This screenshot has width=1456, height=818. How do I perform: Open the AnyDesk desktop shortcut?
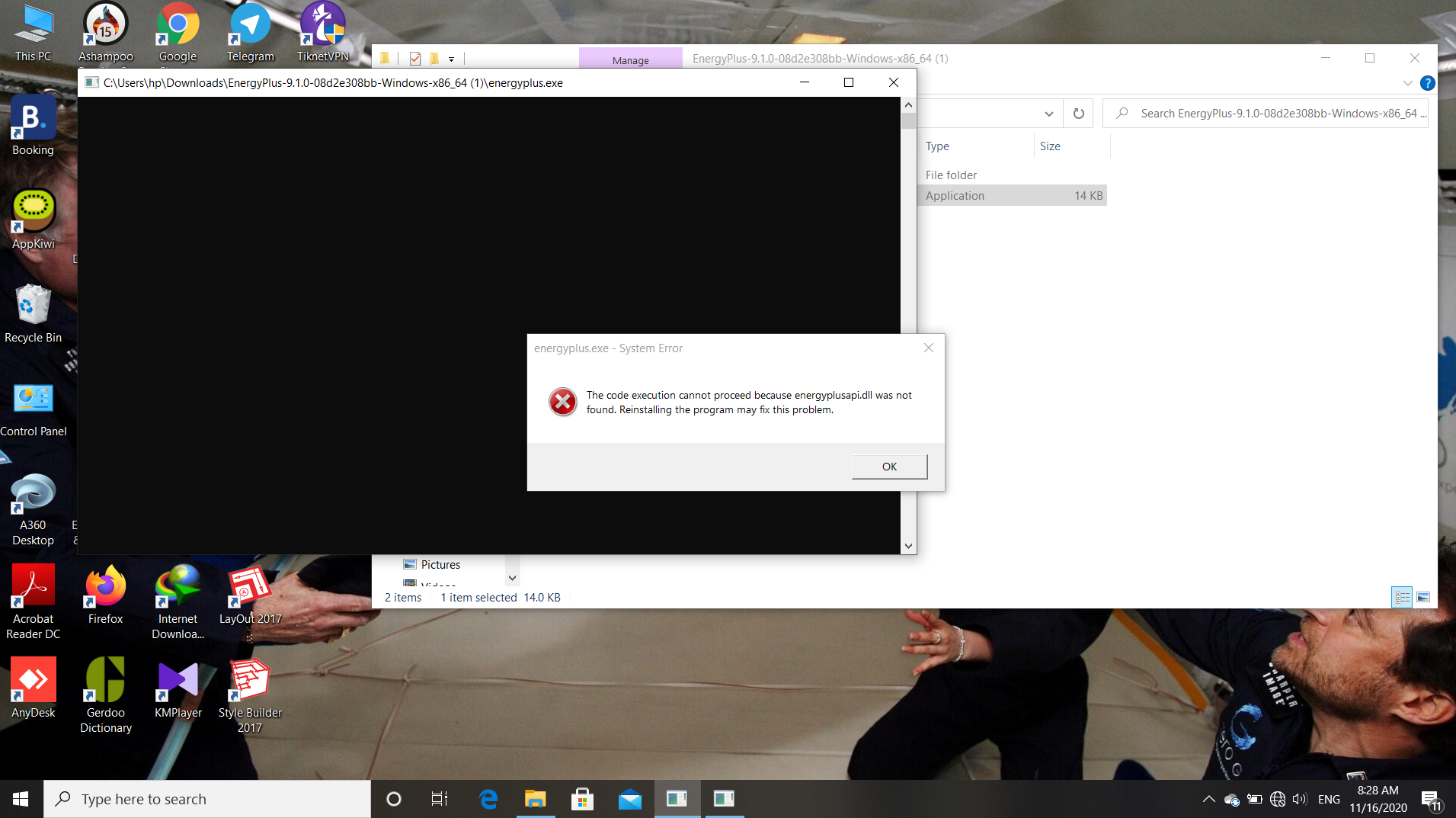[33, 688]
